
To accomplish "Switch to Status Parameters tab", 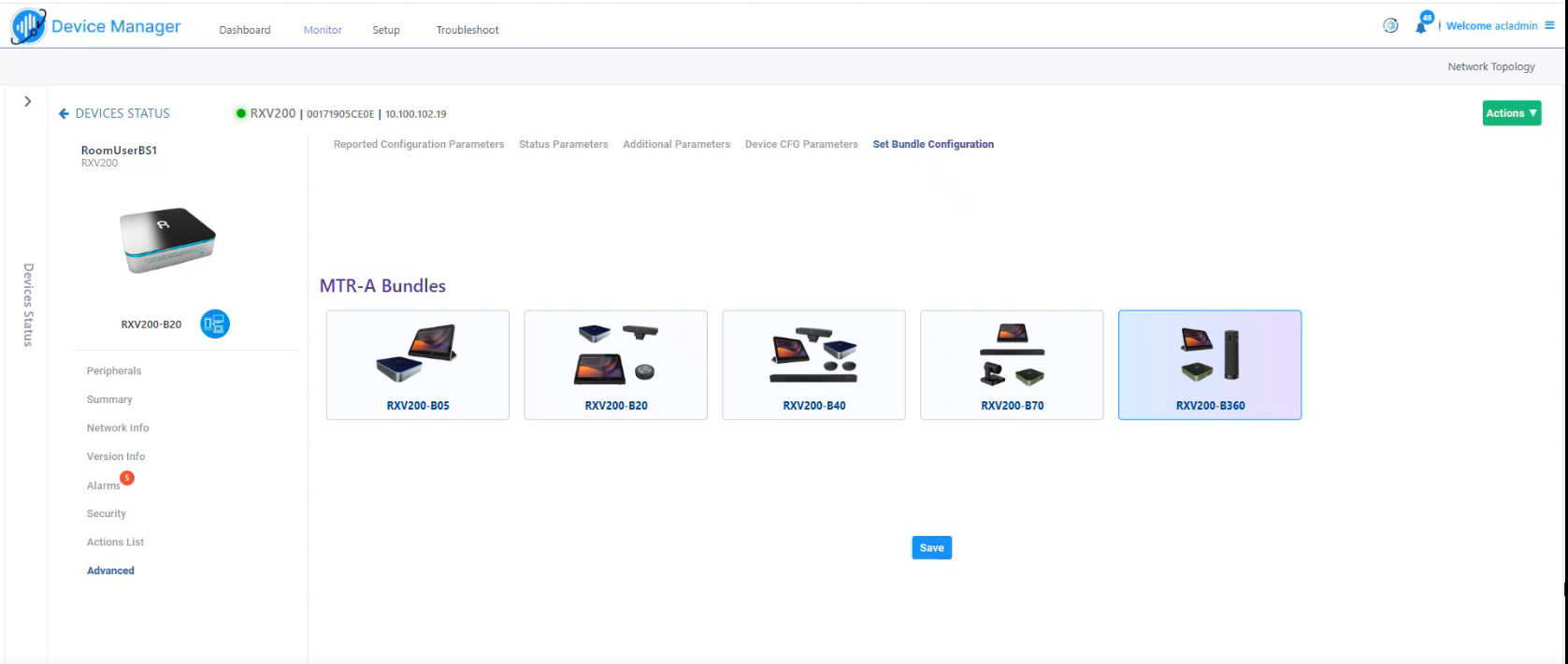I will tap(564, 144).
